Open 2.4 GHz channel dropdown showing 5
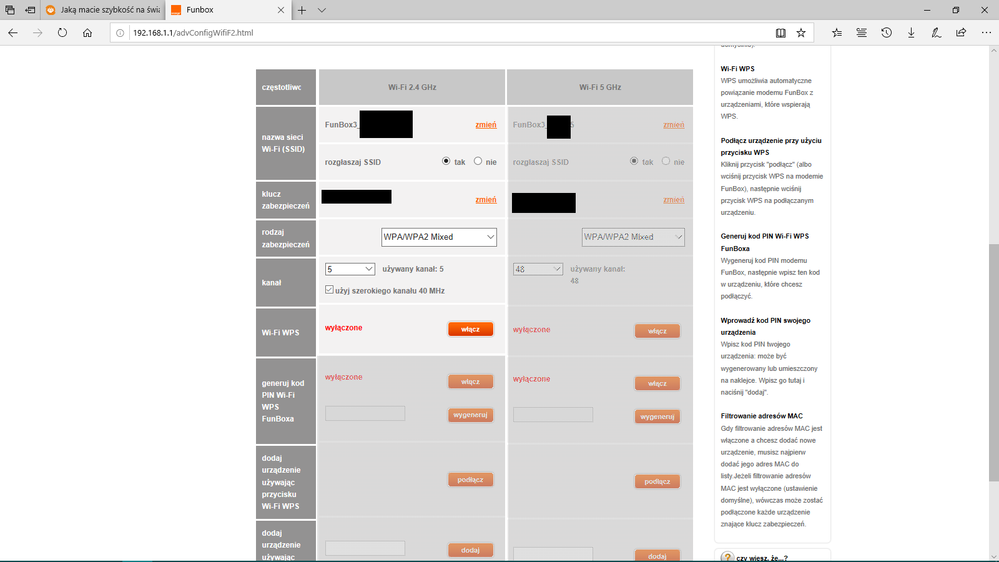 (350, 269)
